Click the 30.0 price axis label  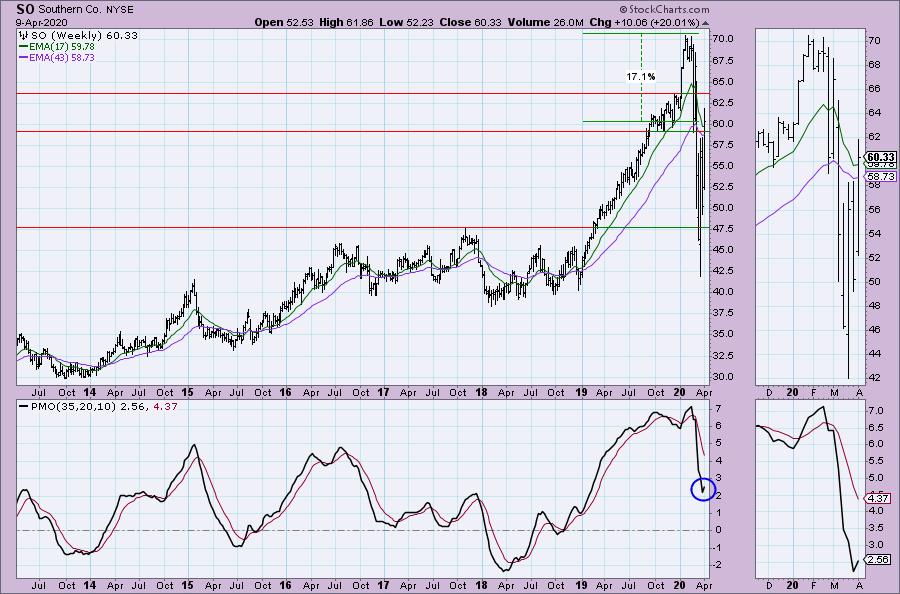[x=722, y=376]
